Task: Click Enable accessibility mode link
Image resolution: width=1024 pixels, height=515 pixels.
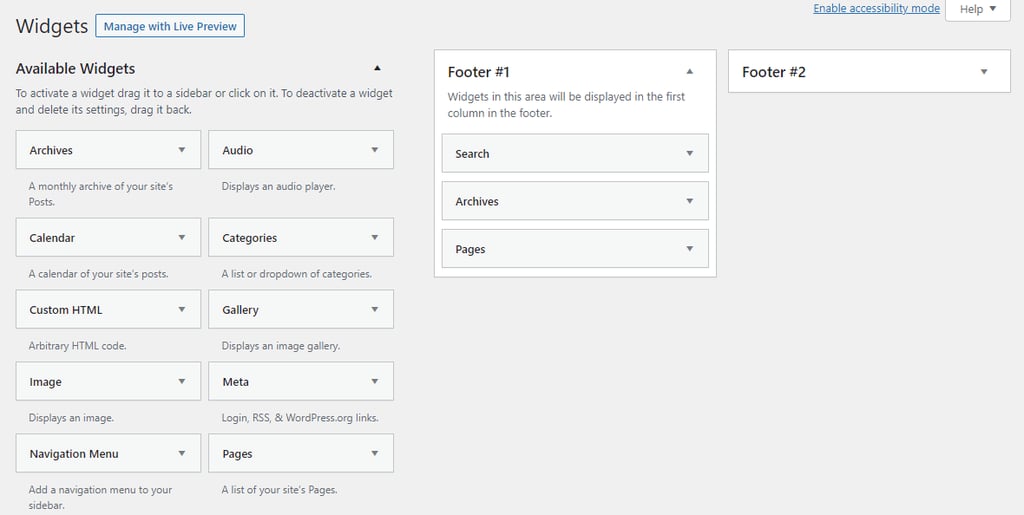Action: pyautogui.click(x=876, y=8)
